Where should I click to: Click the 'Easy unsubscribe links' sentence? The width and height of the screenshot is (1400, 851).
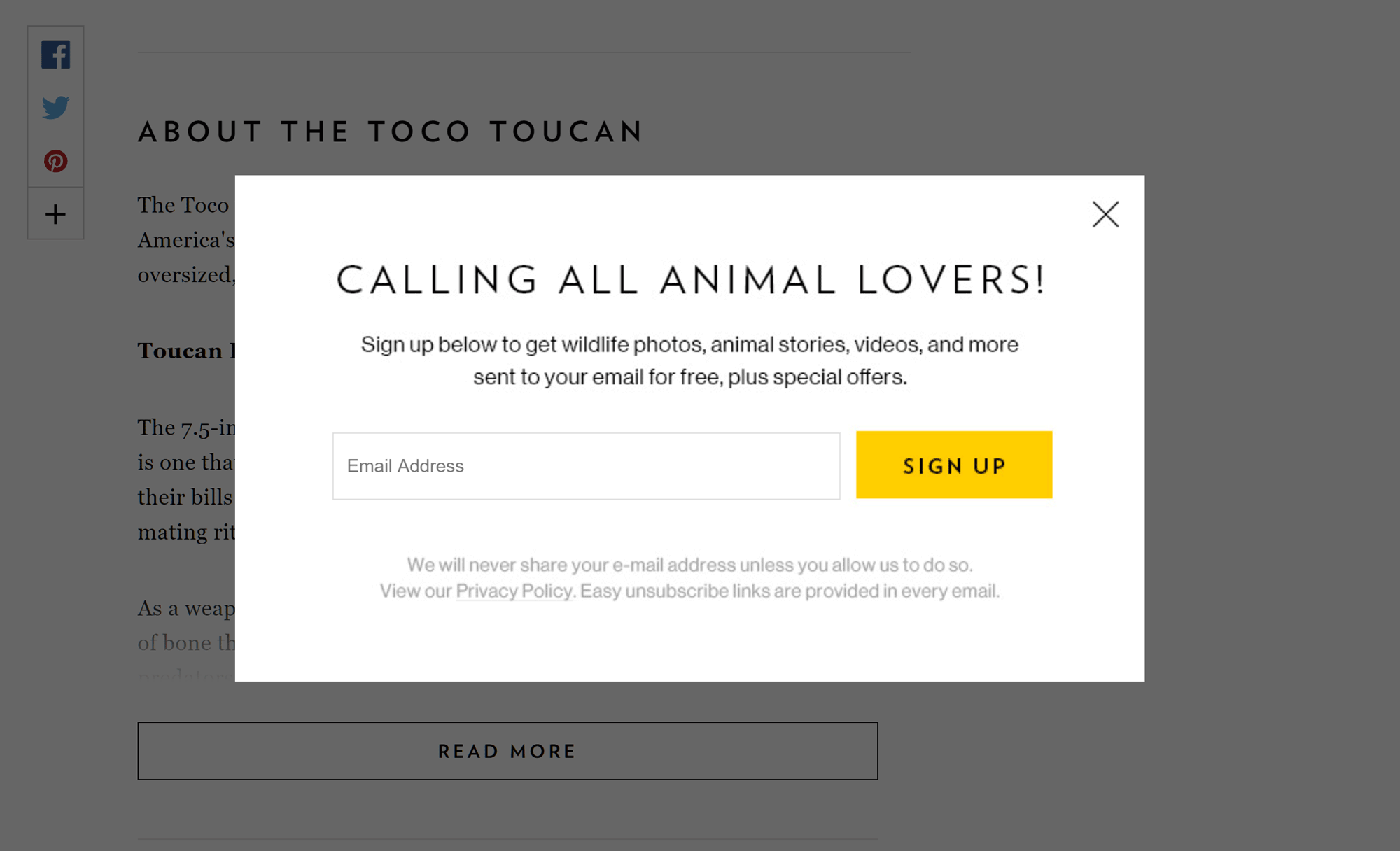(790, 591)
